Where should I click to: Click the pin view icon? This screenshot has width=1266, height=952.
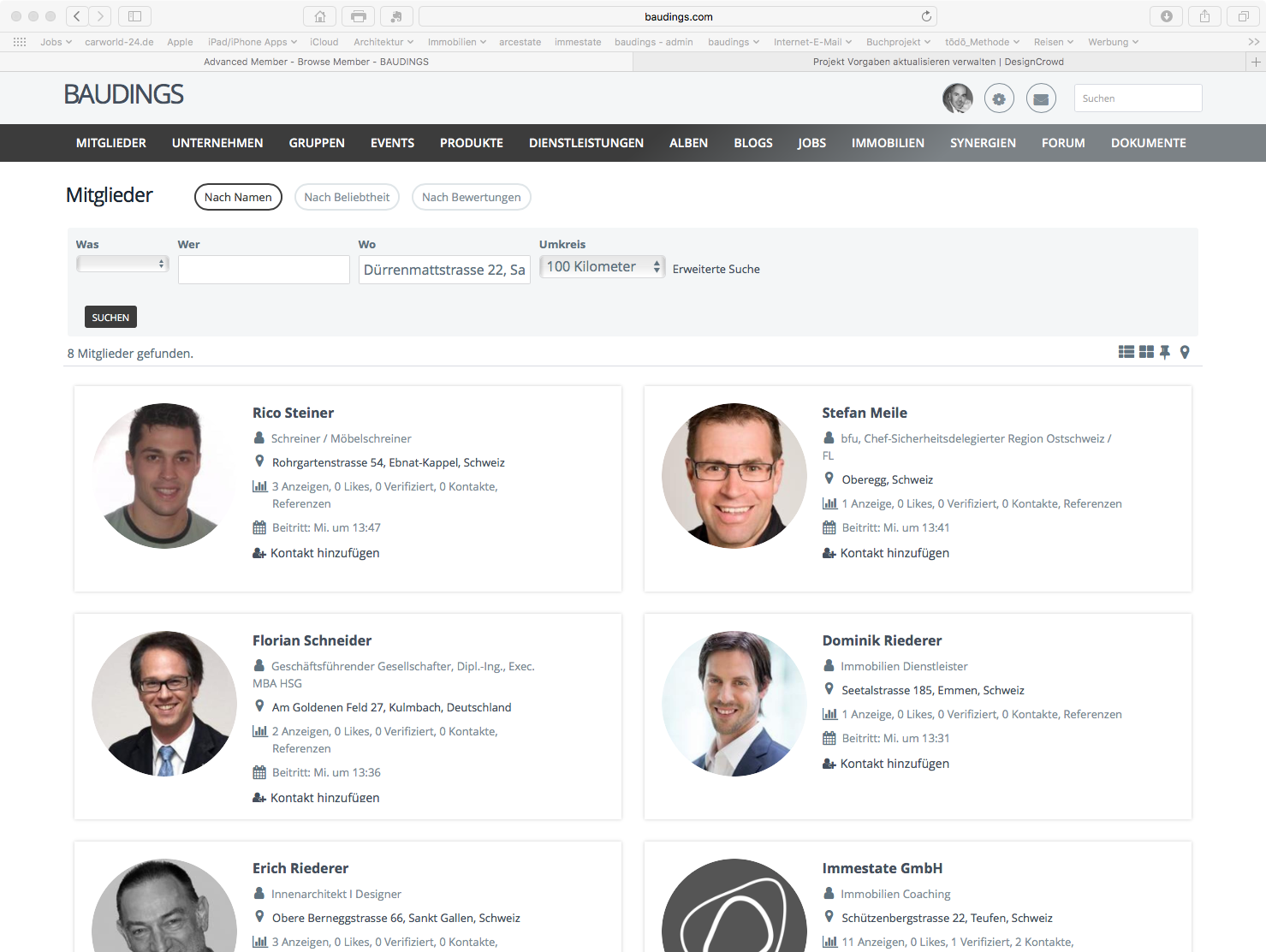click(x=1165, y=352)
